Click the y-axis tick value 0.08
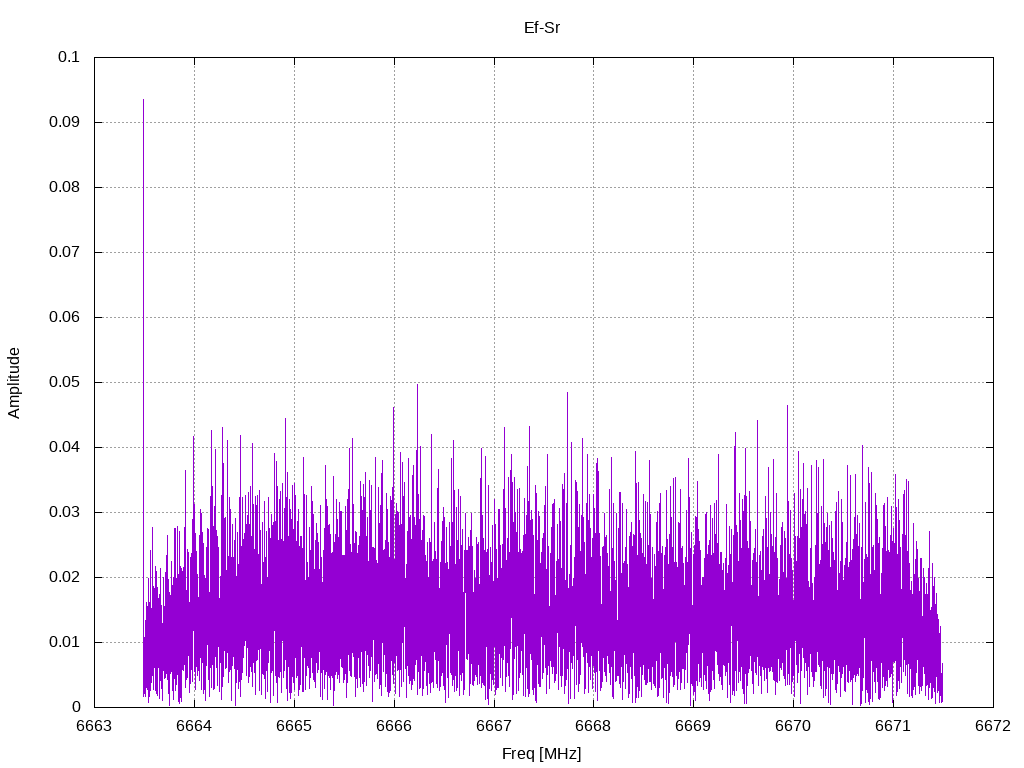Image resolution: width=1024 pixels, height=768 pixels. pos(64,187)
